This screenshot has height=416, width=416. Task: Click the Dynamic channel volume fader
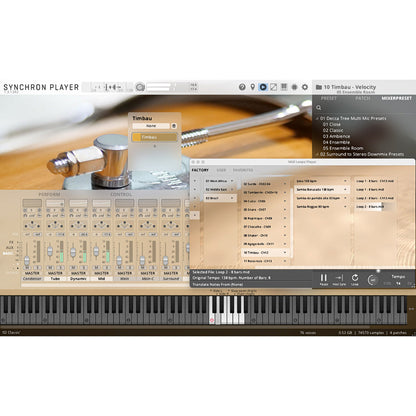point(73,252)
